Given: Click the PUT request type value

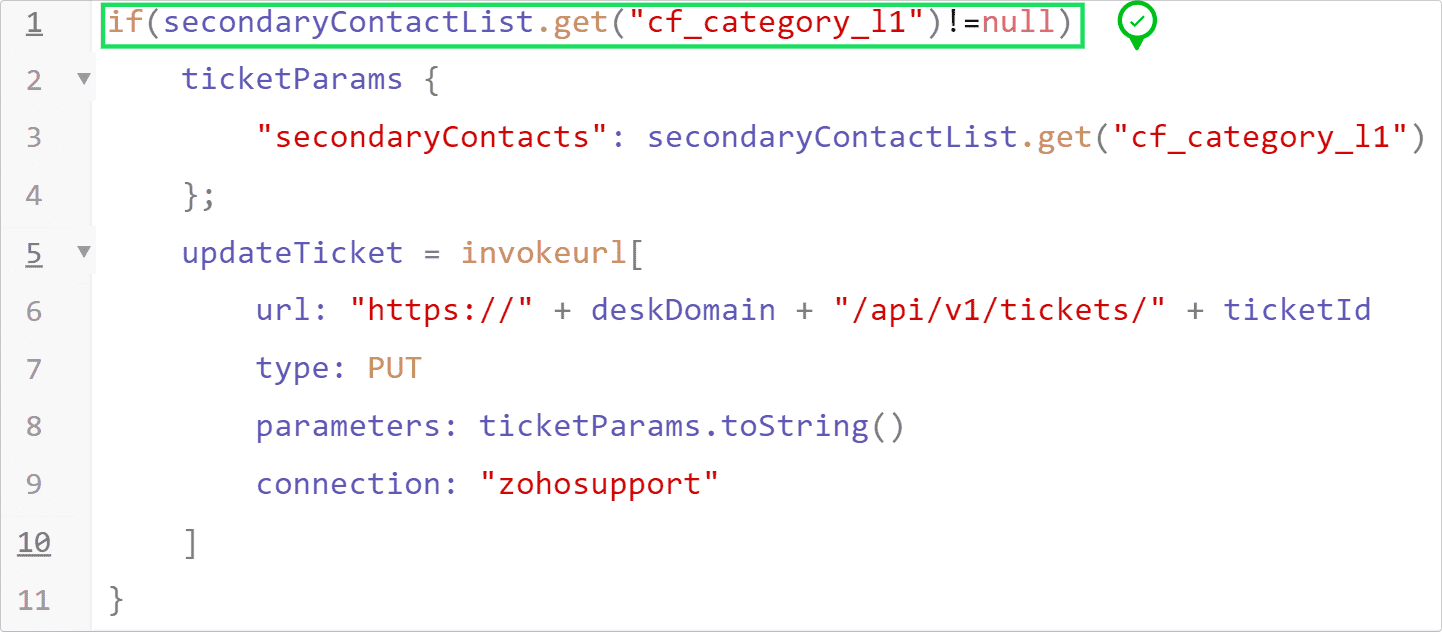Looking at the screenshot, I should pyautogui.click(x=395, y=369).
